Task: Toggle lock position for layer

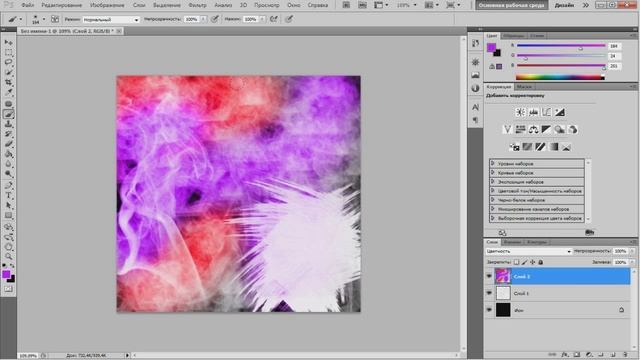Action: coord(532,262)
